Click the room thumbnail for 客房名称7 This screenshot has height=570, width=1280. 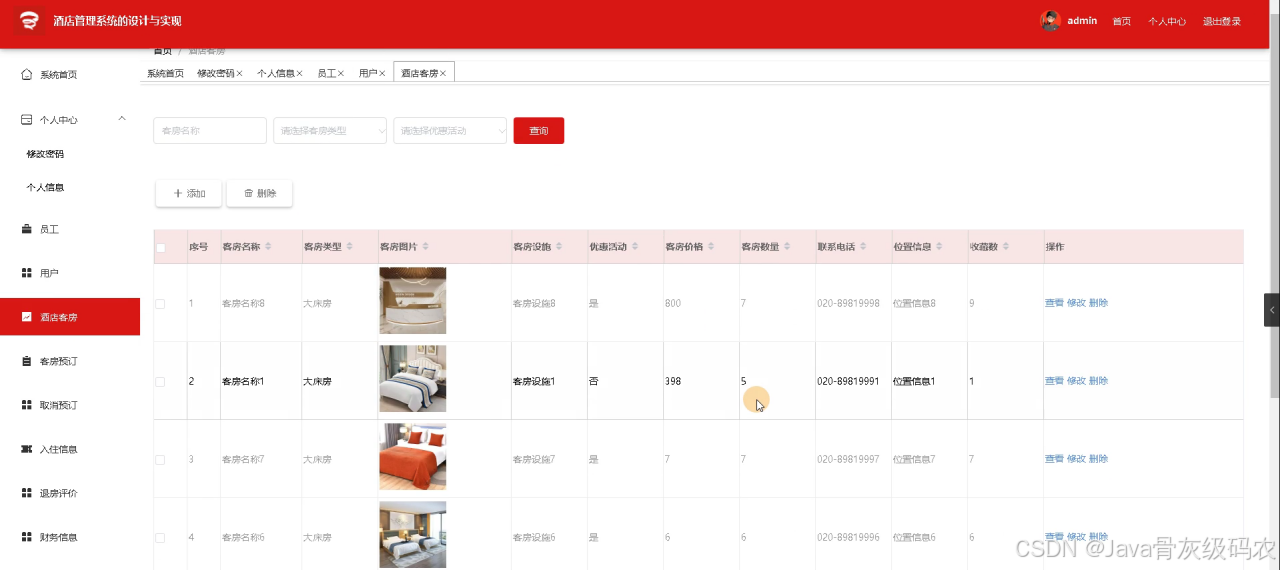[413, 457]
